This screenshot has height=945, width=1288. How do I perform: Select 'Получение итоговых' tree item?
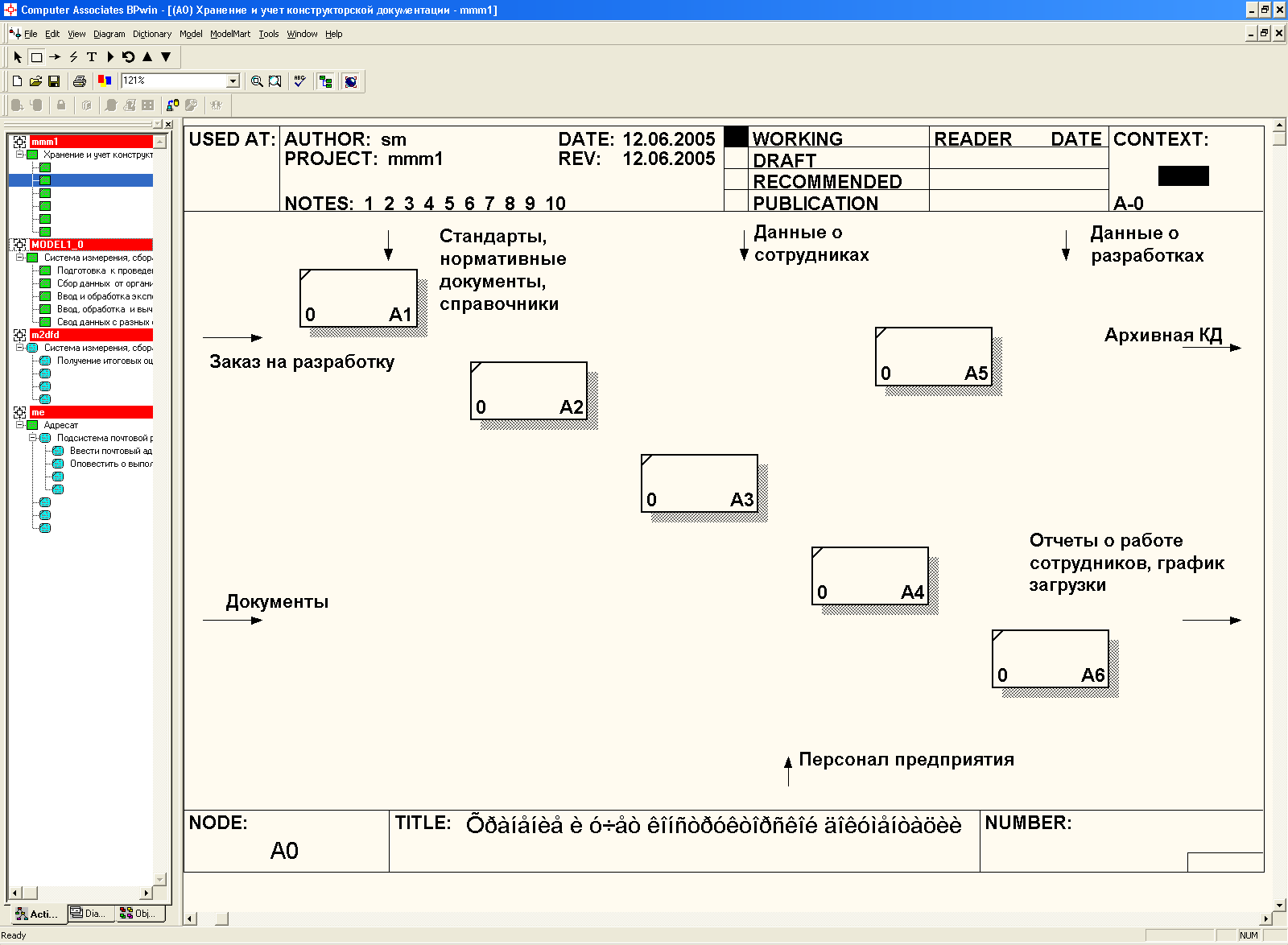tap(105, 361)
